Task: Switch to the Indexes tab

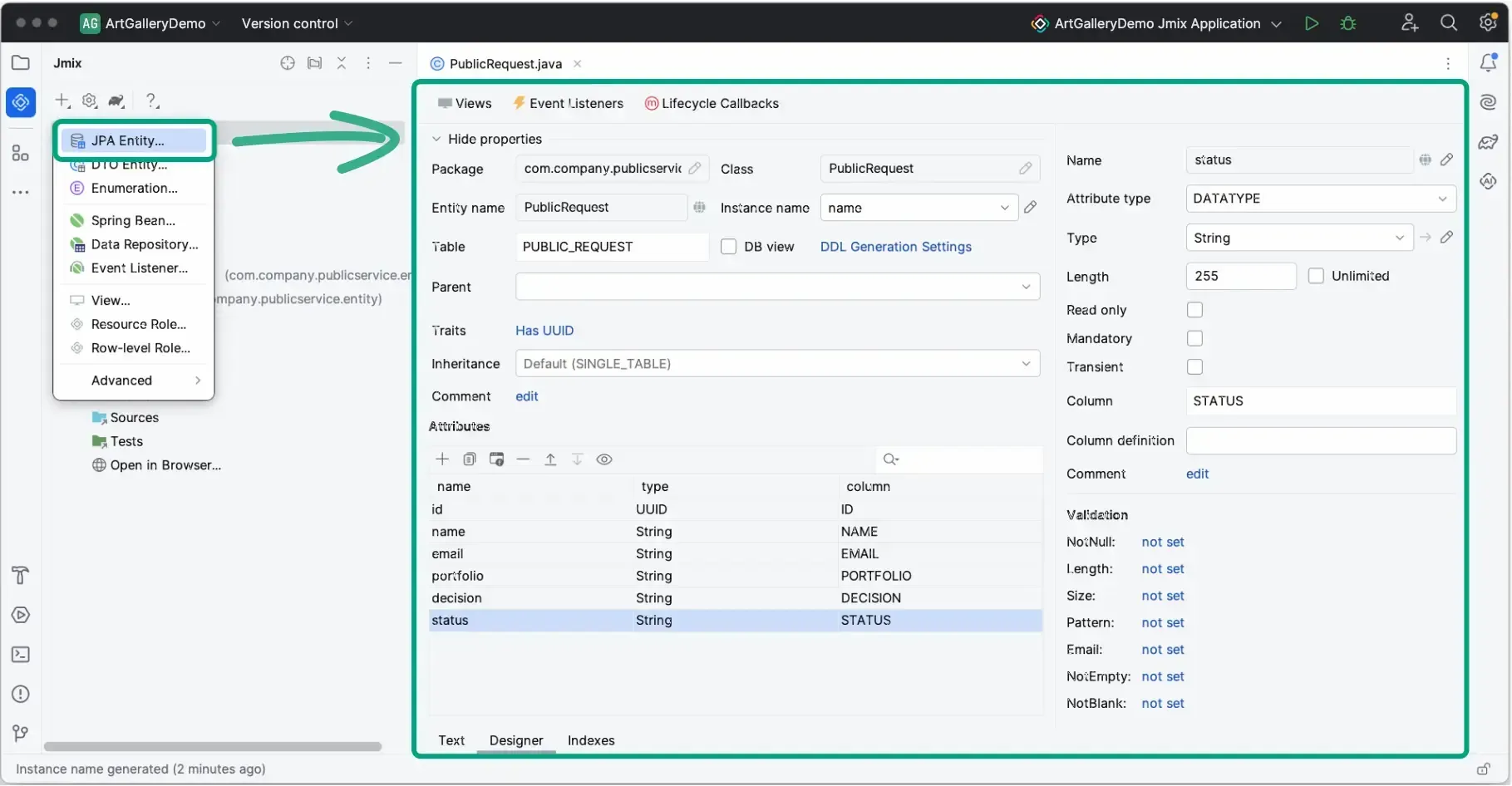Action: (590, 740)
